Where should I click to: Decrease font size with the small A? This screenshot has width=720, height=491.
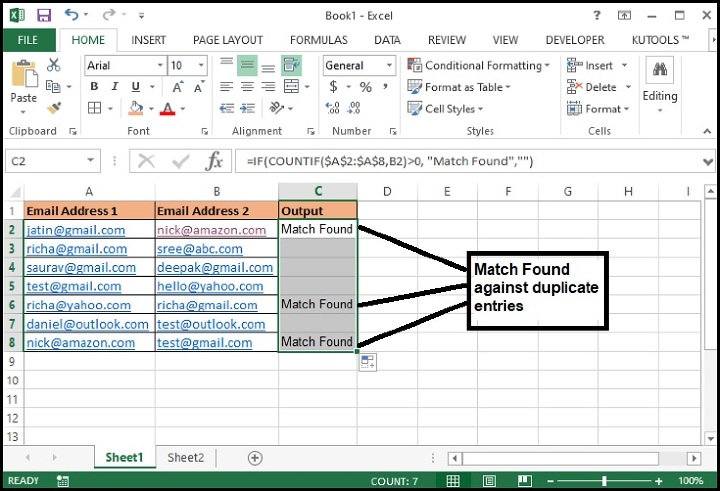coord(199,87)
